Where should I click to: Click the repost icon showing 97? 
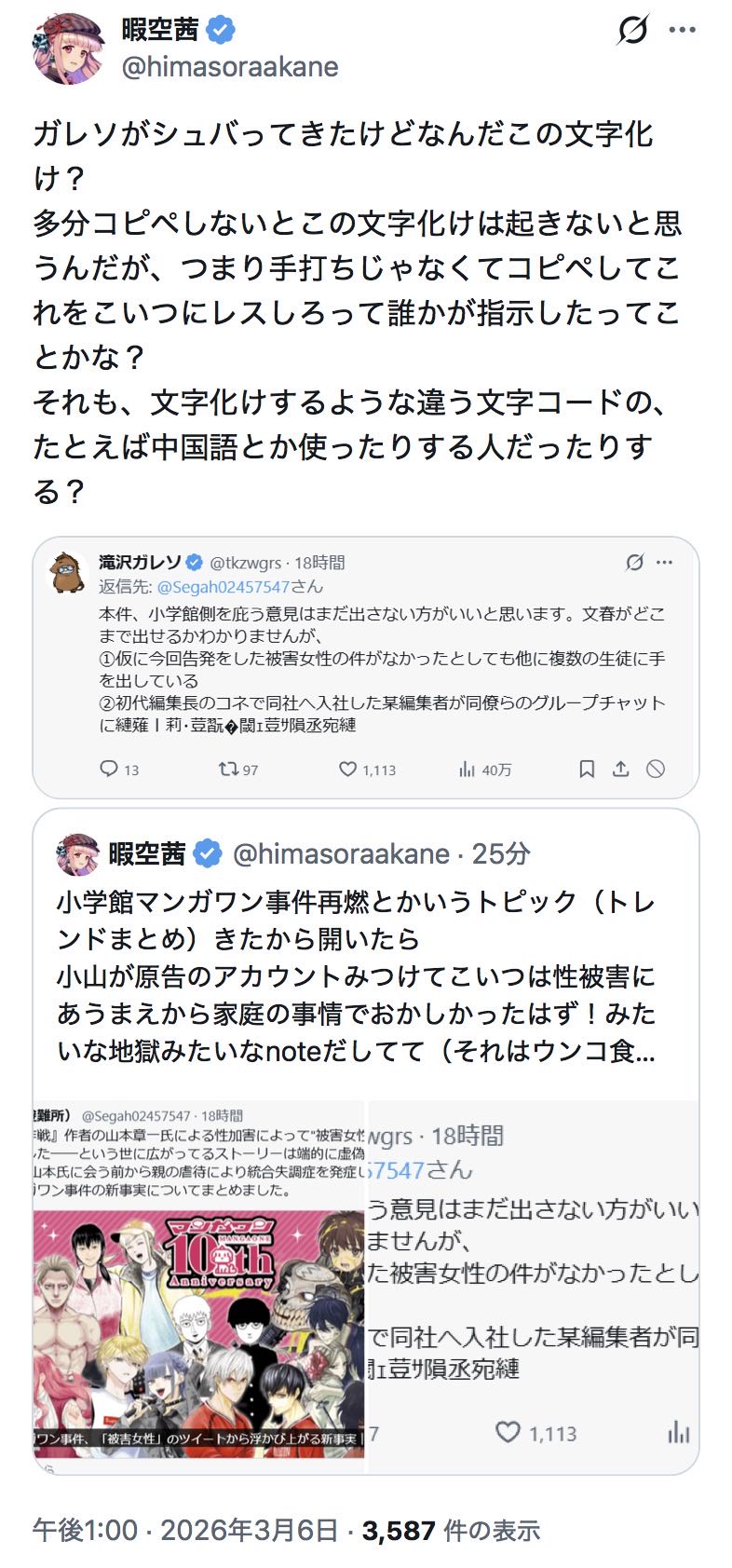tap(227, 769)
